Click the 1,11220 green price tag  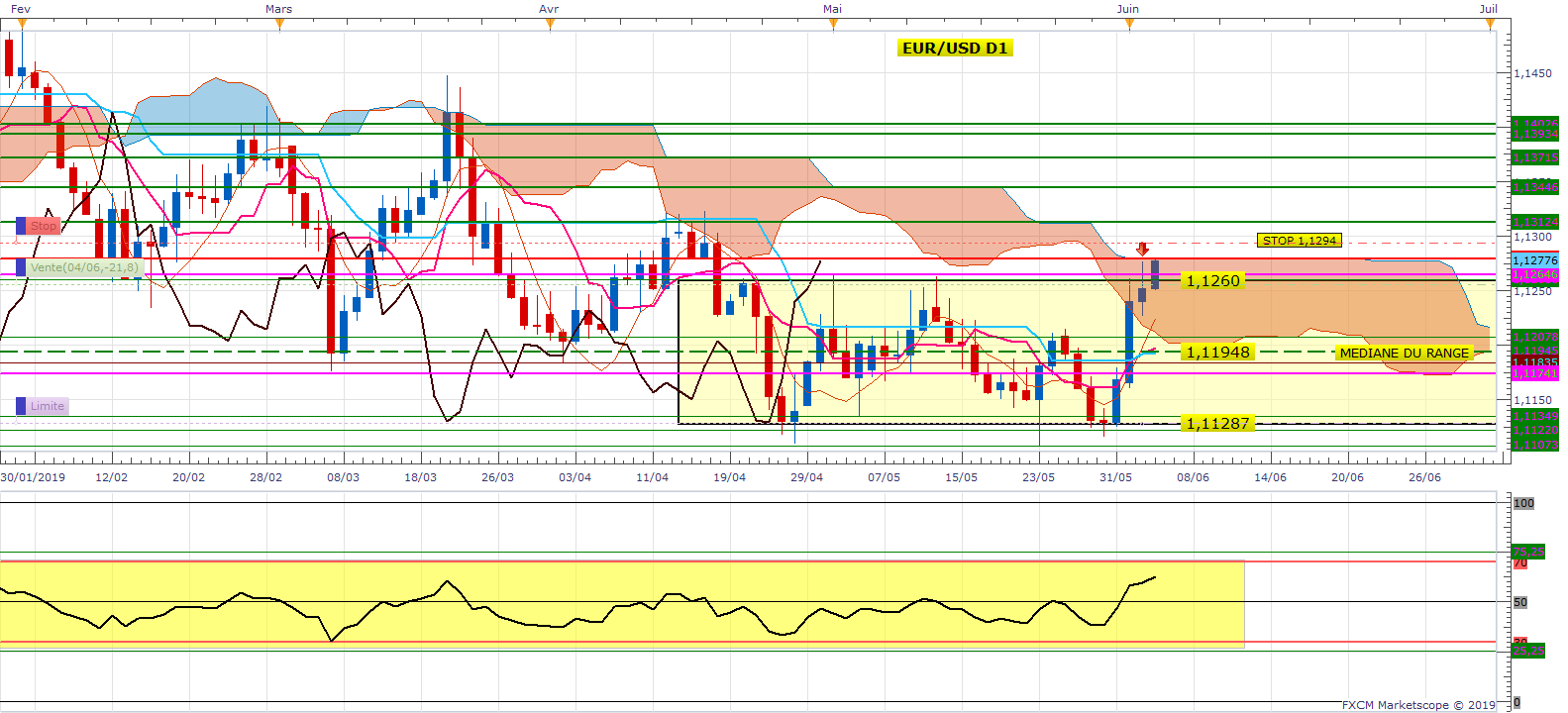click(1535, 430)
